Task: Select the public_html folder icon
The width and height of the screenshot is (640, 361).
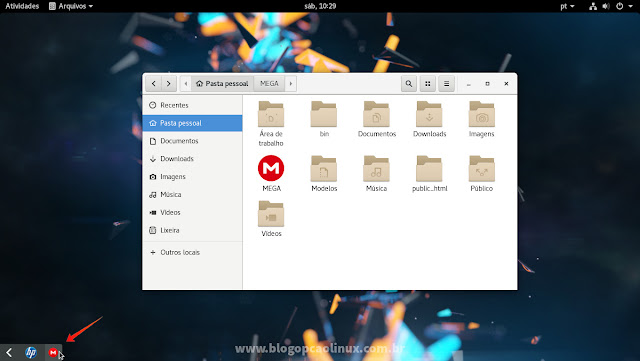Action: pyautogui.click(x=429, y=168)
